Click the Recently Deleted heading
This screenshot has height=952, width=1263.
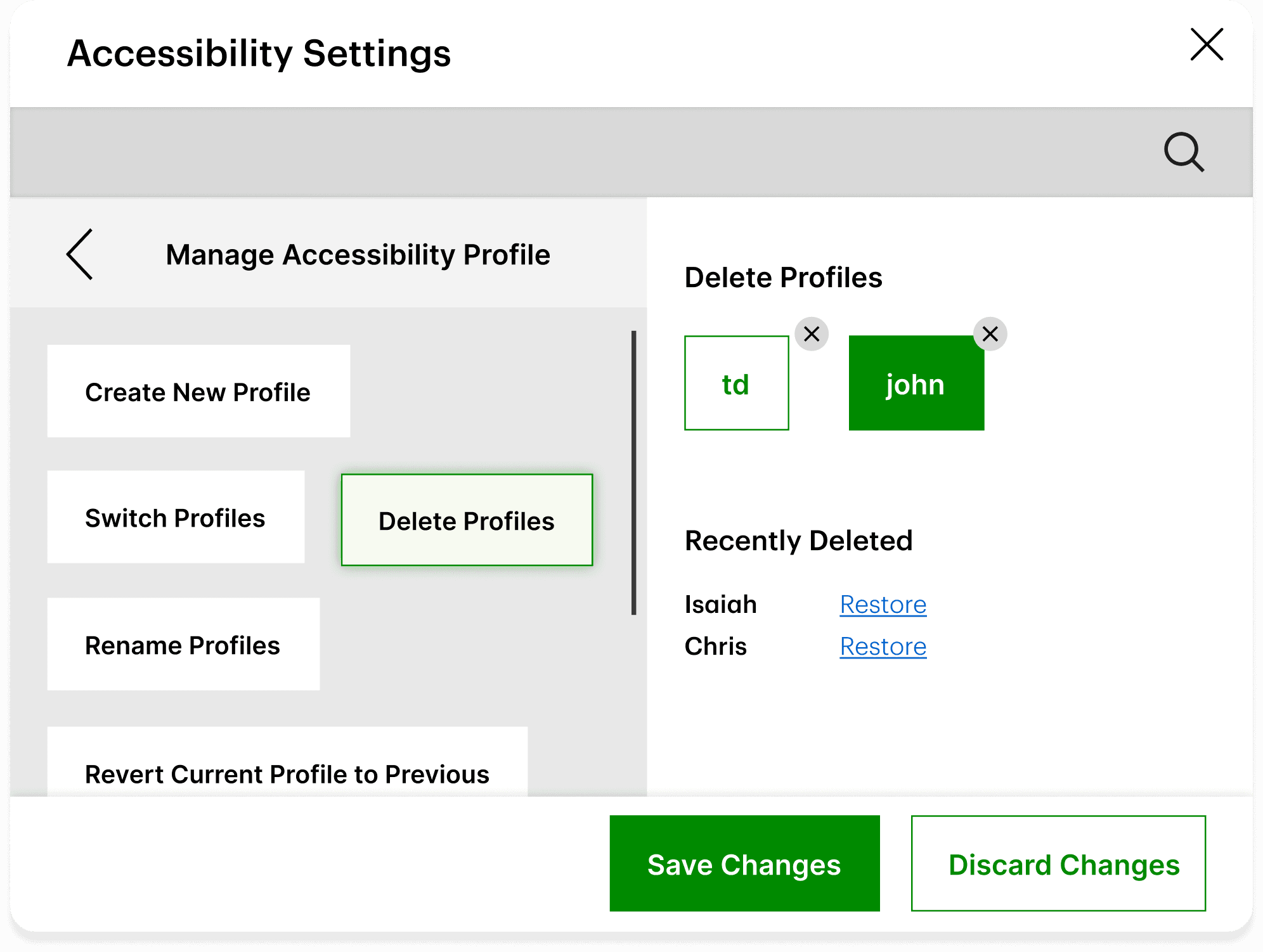[x=799, y=541]
